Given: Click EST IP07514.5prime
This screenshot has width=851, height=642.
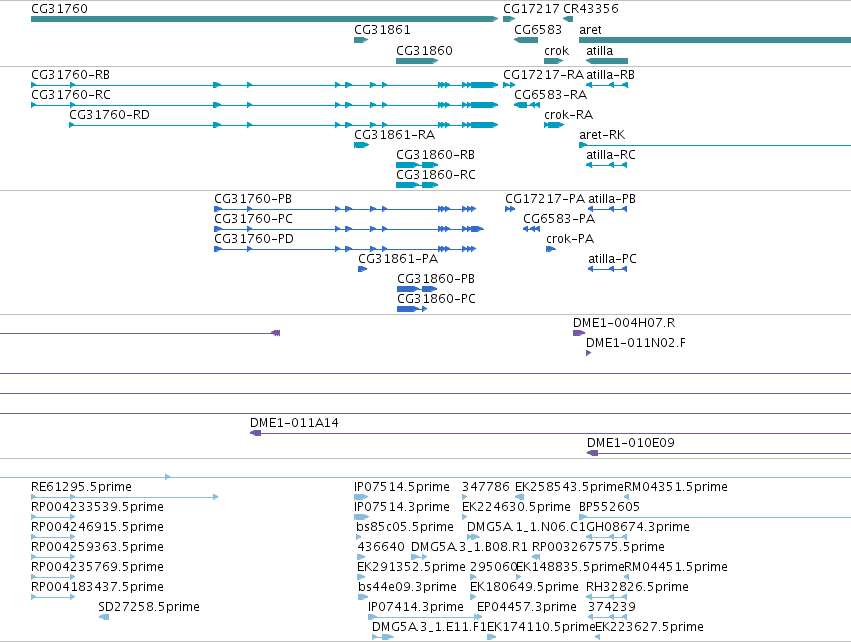Looking at the screenshot, I should (361, 497).
